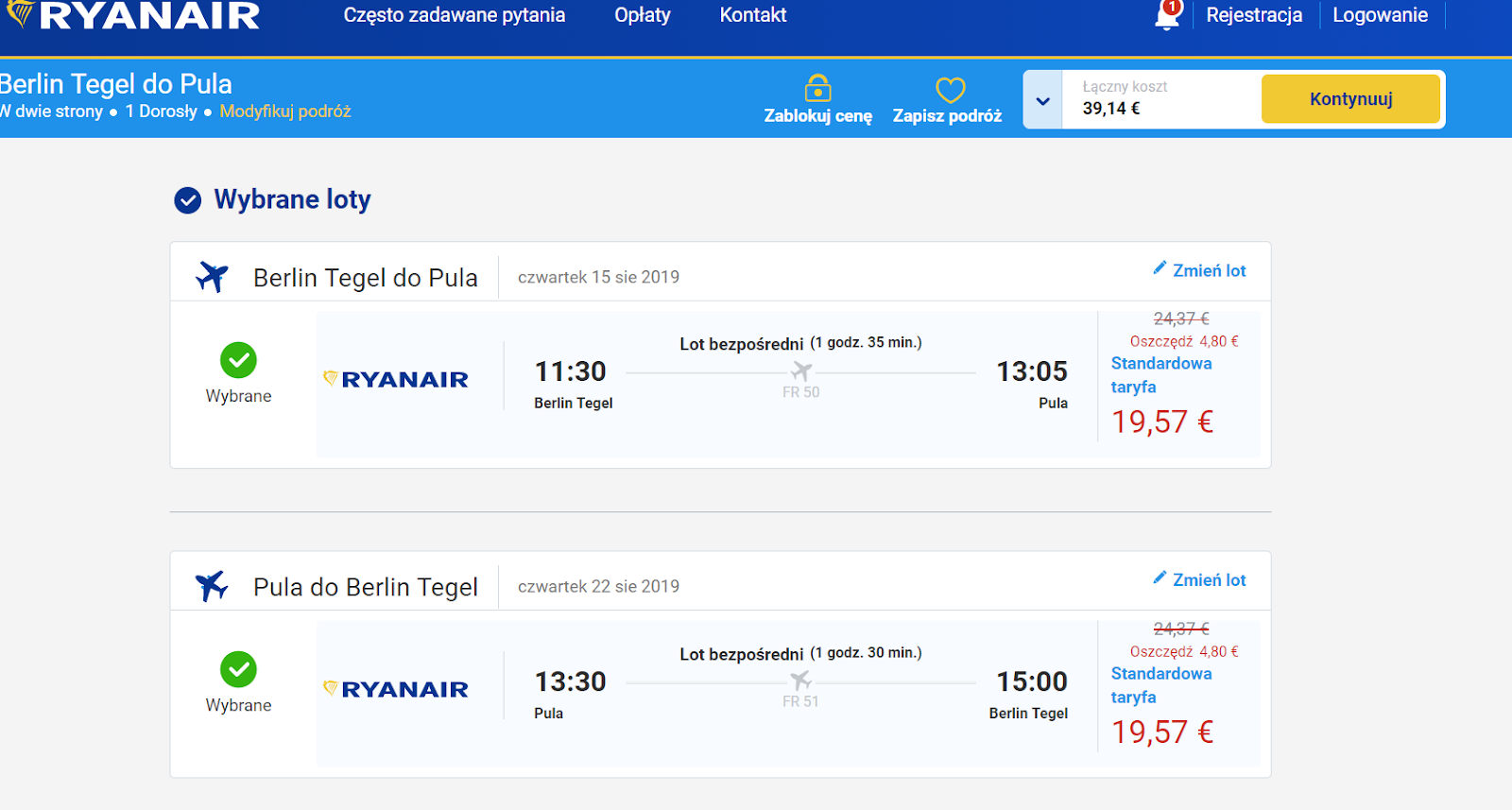Click arrival time 15:00
This screenshot has width=1512, height=810.
click(x=1032, y=681)
